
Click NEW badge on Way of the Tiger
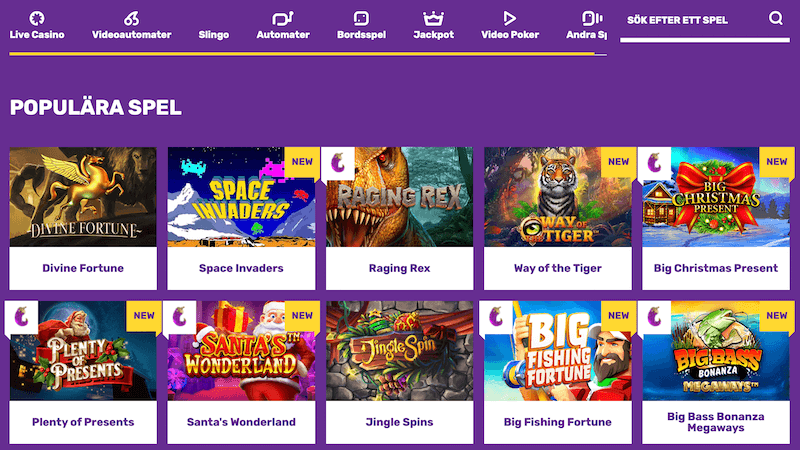tap(618, 162)
